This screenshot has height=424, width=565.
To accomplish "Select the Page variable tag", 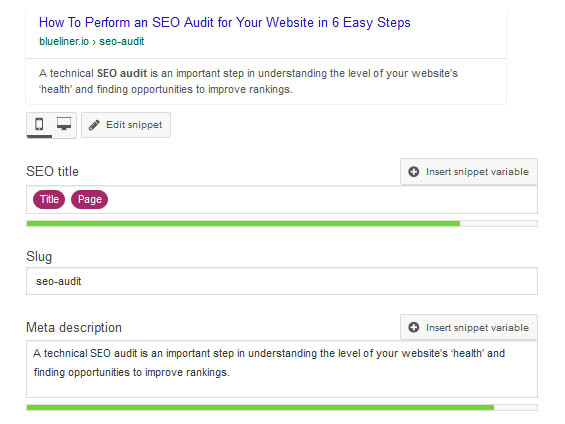I will (89, 199).
